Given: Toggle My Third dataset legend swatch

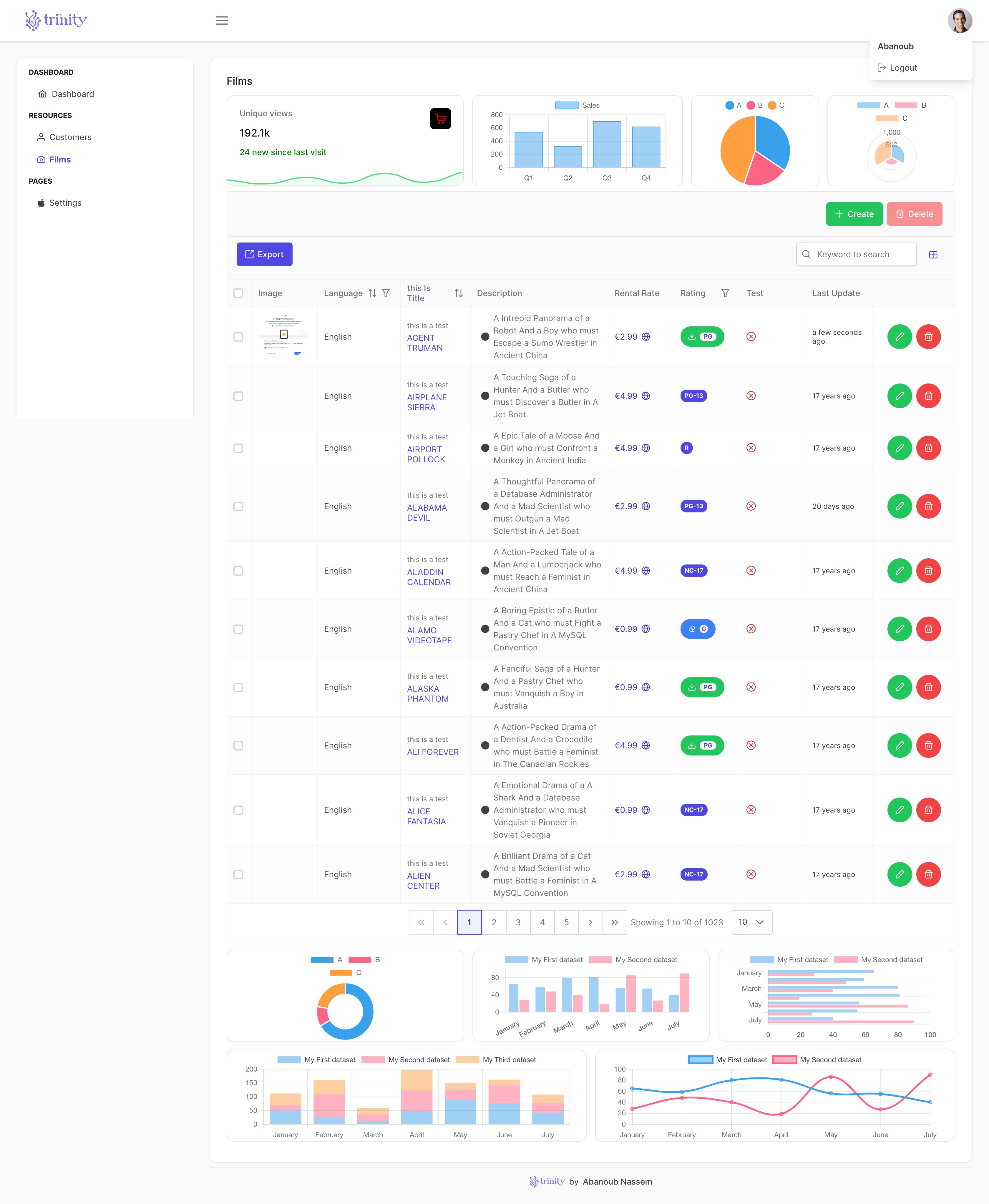Looking at the screenshot, I should 467,1060.
